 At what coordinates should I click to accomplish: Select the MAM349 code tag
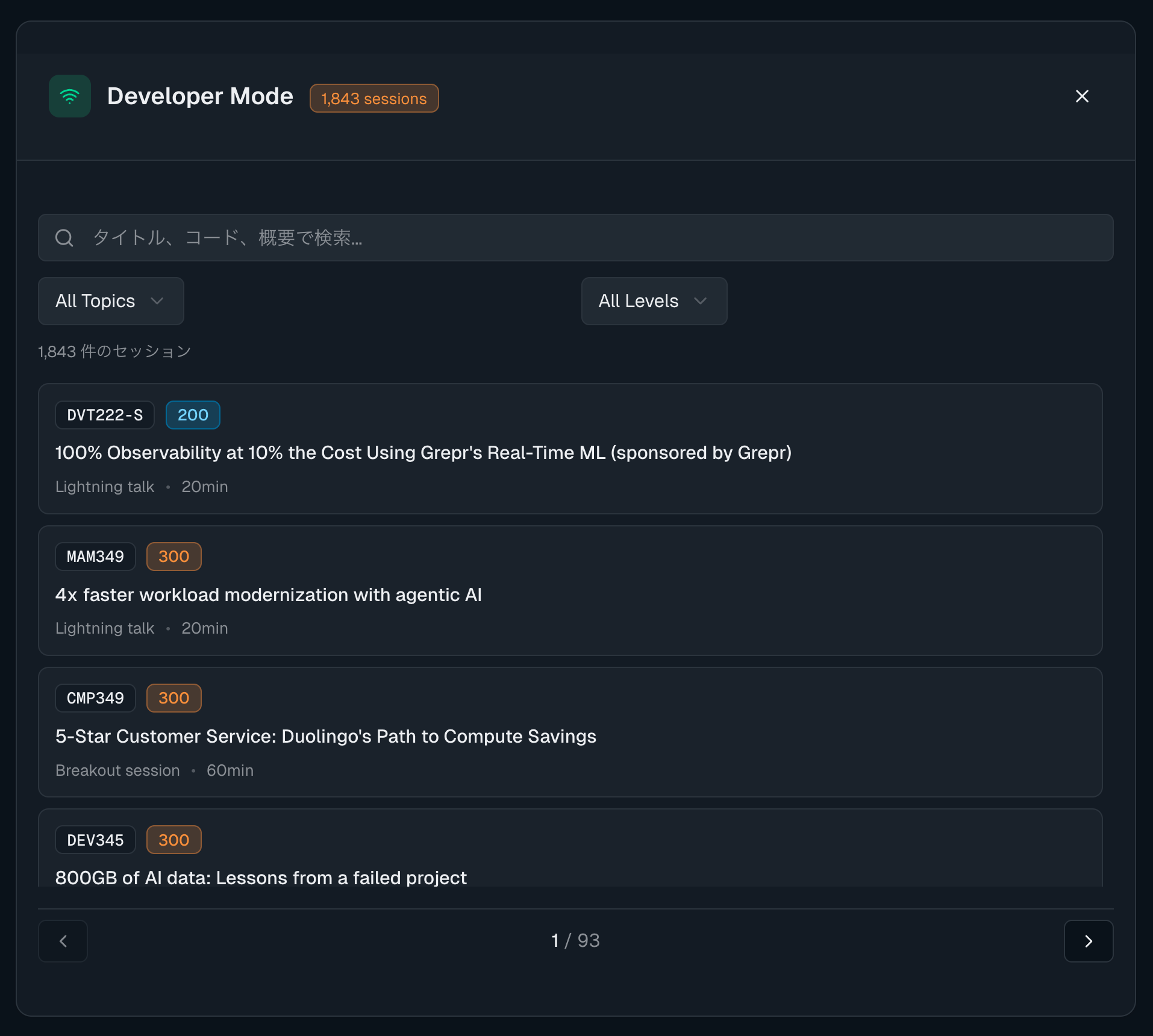[95, 557]
